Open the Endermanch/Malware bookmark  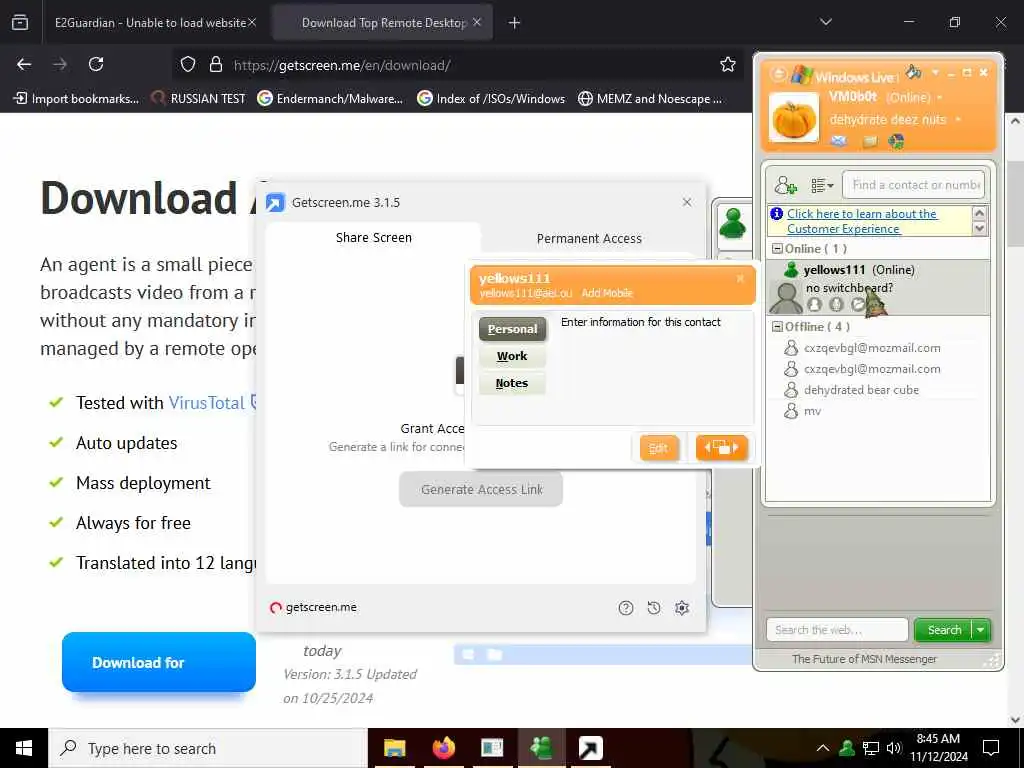(330, 99)
